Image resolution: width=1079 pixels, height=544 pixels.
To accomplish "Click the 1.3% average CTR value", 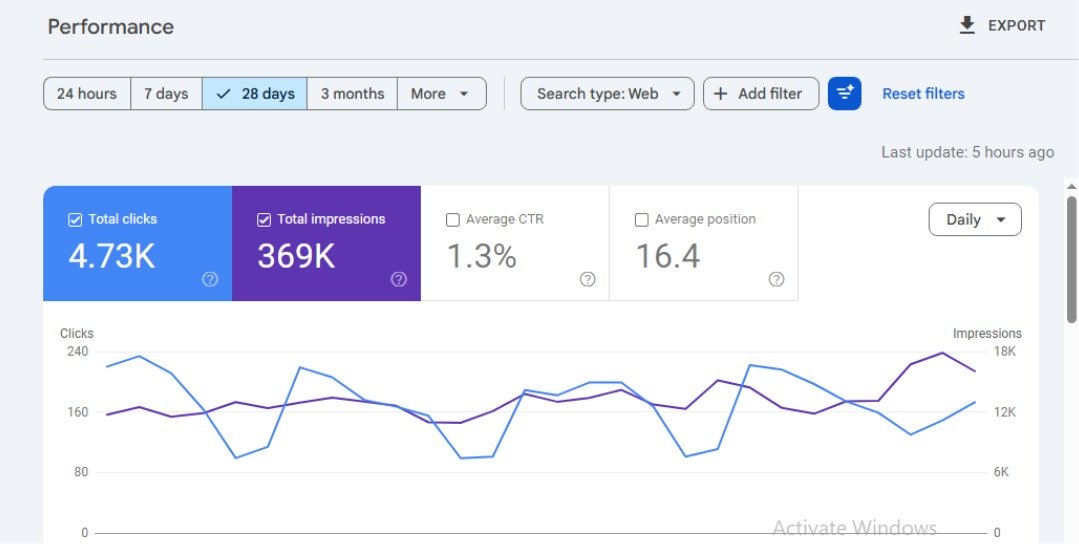I will [x=482, y=256].
